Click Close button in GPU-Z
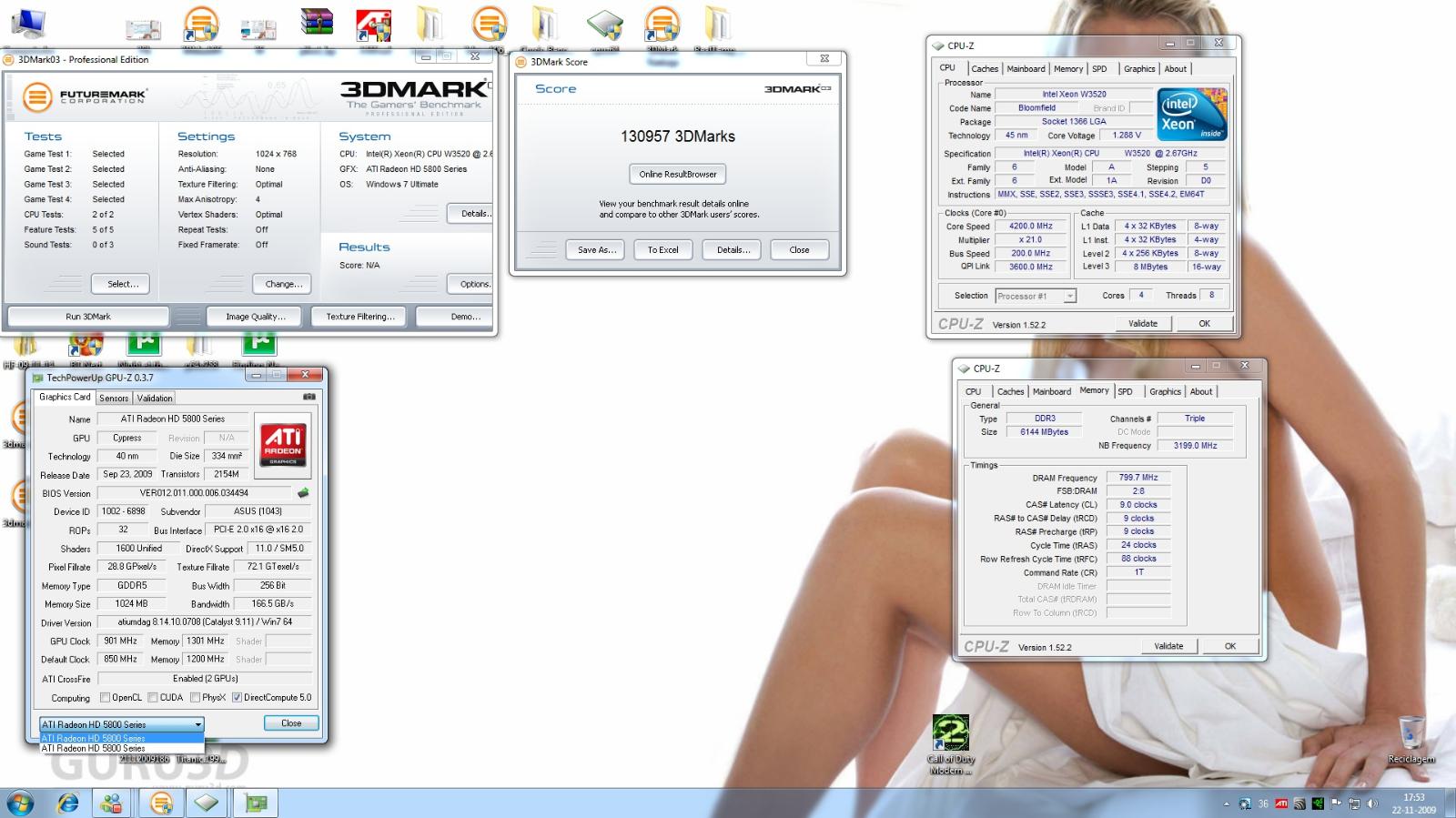 (291, 722)
